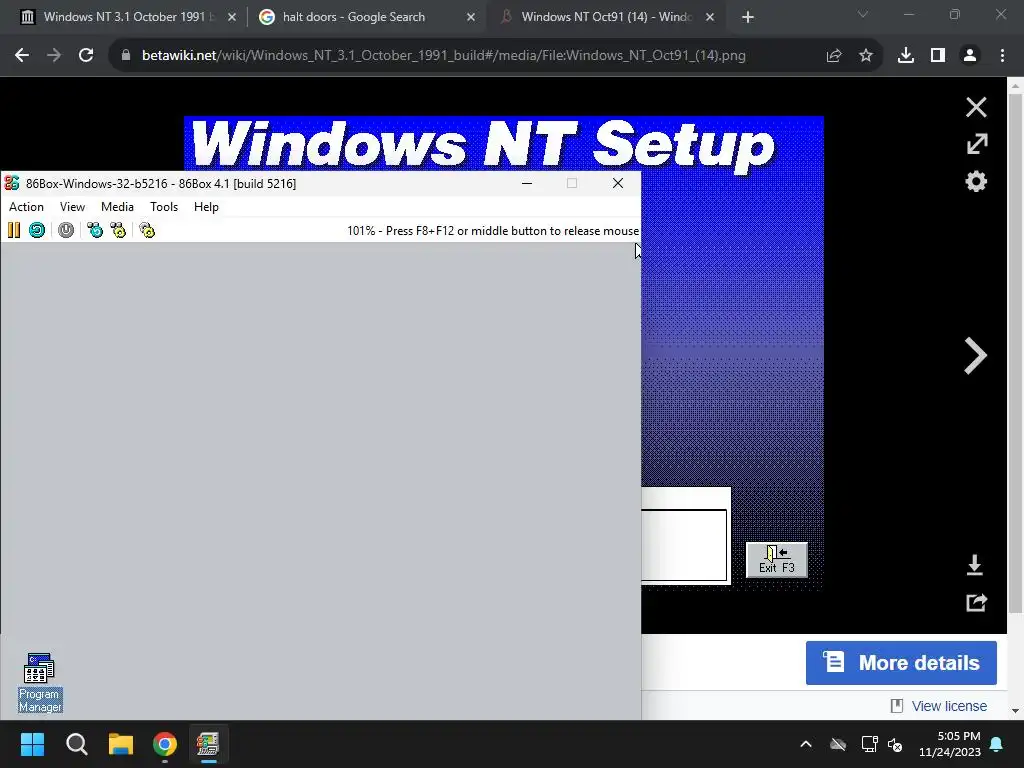Image resolution: width=1024 pixels, height=768 pixels.
Task: Open the Action menu in 86Box
Action: click(26, 207)
